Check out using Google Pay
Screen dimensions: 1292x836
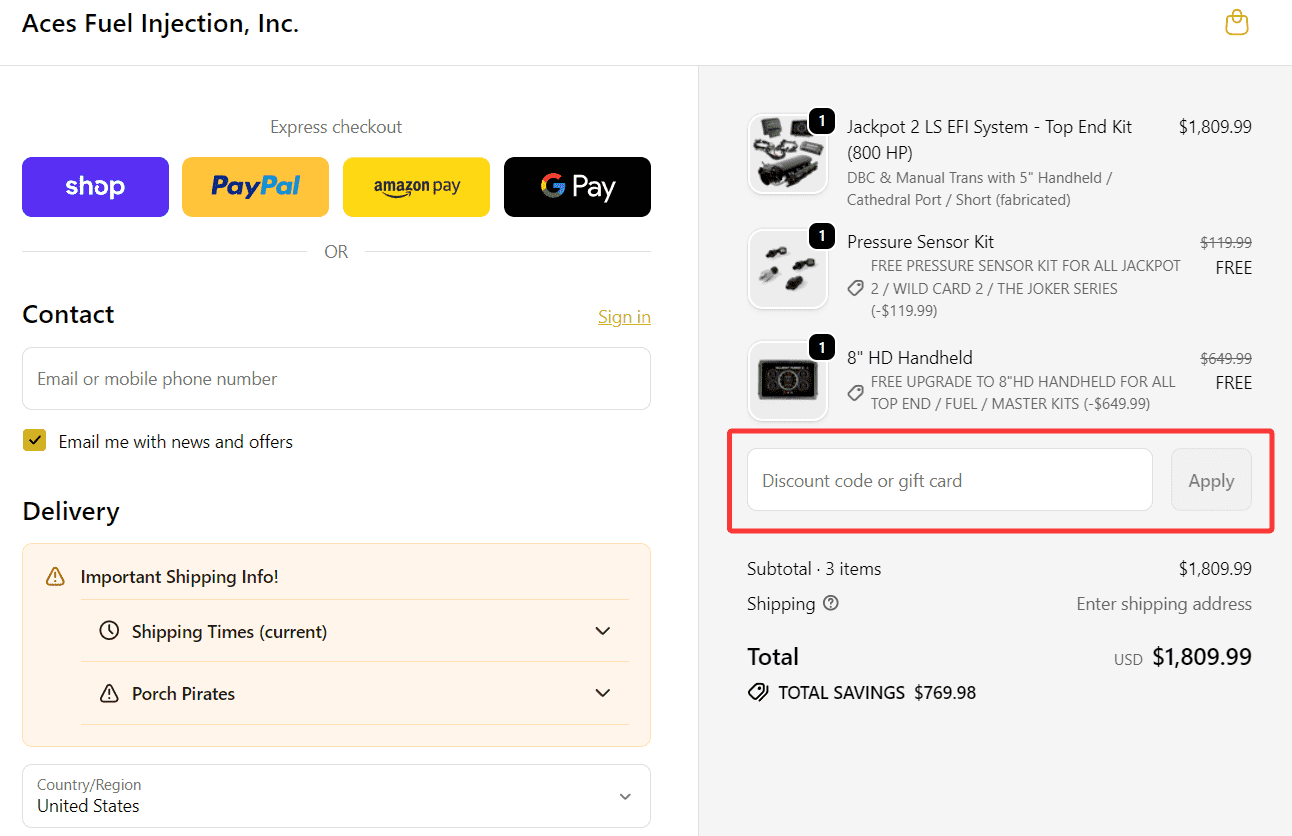point(577,187)
